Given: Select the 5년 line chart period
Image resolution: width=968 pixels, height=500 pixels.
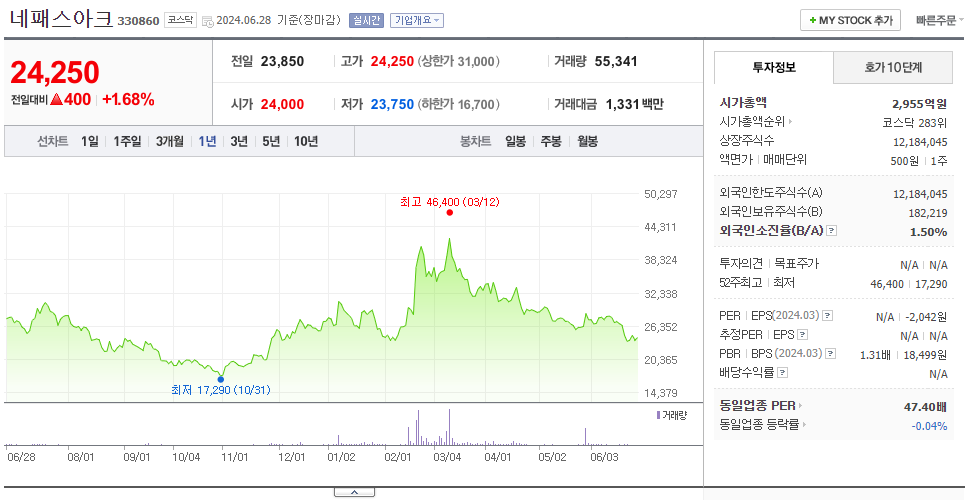Looking at the screenshot, I should pos(271,141).
